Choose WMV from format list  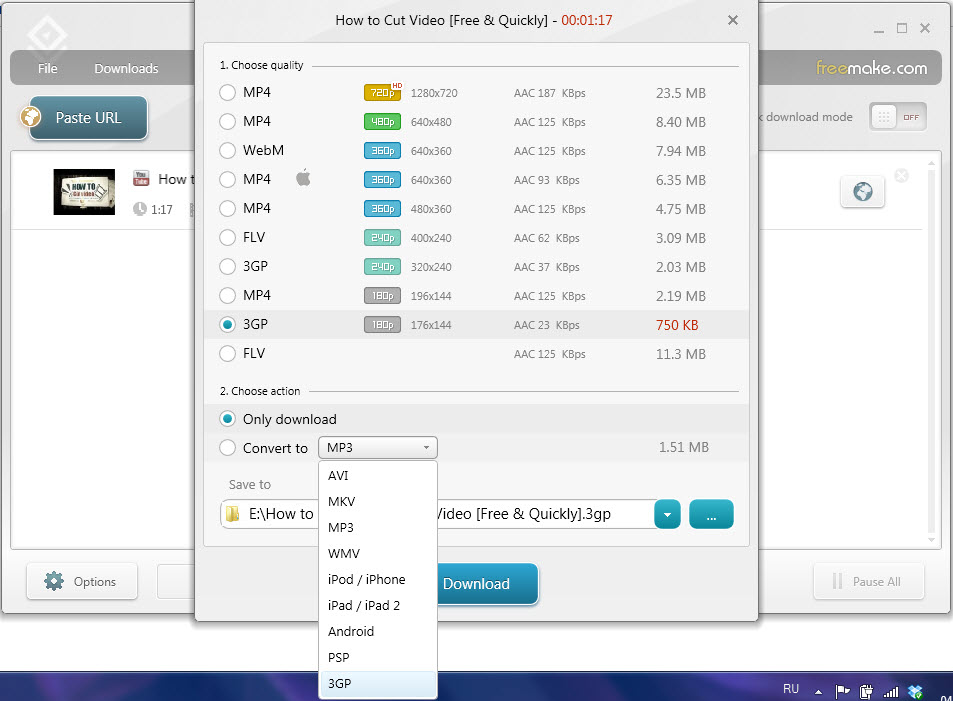point(377,554)
